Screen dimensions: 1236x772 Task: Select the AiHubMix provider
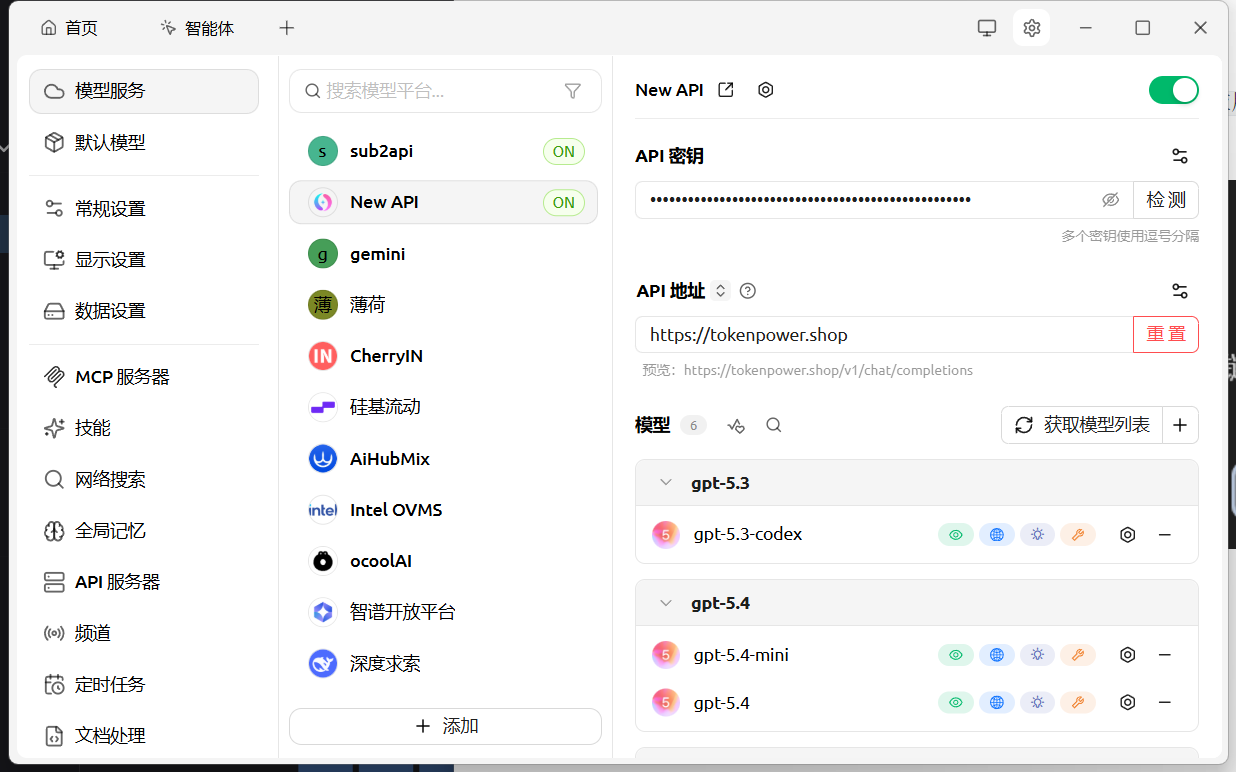(x=443, y=459)
